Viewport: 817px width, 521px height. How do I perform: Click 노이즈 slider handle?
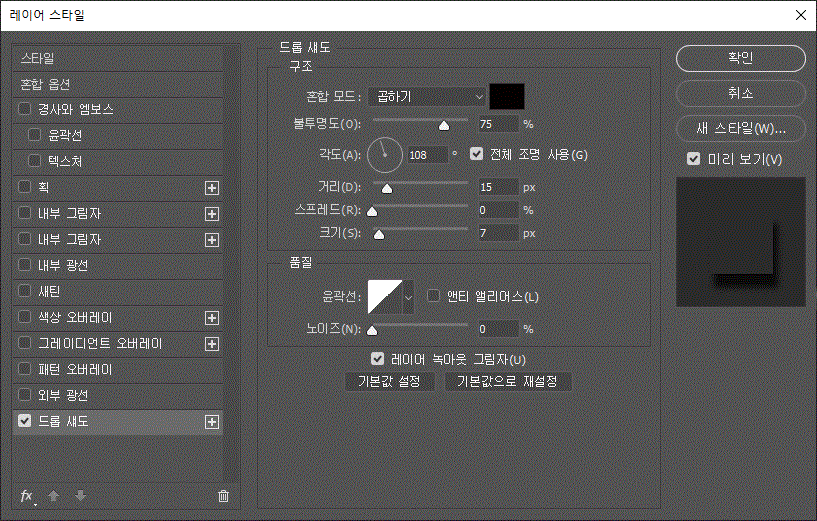click(x=372, y=330)
